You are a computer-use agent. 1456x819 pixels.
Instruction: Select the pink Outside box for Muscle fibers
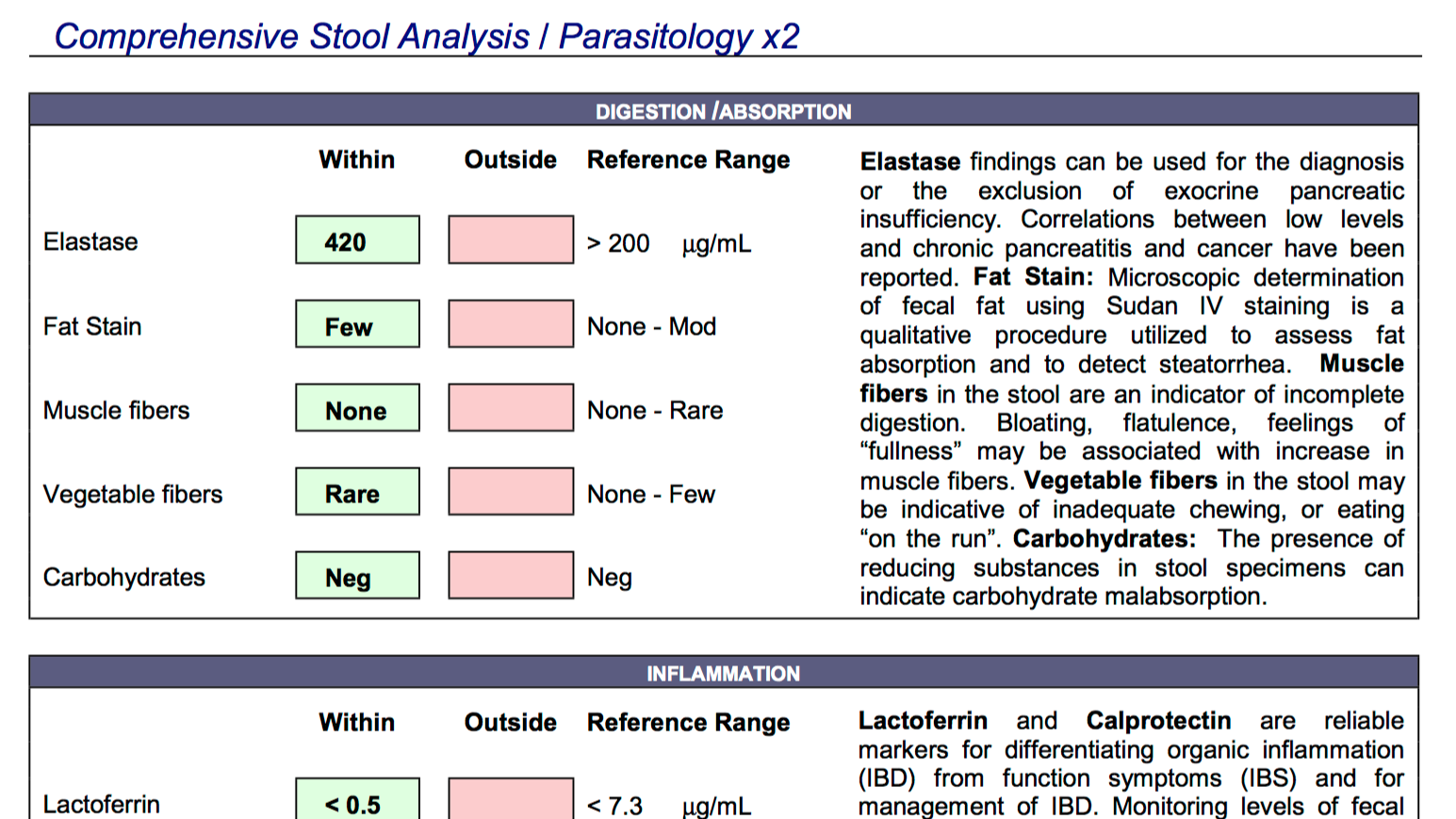[511, 407]
